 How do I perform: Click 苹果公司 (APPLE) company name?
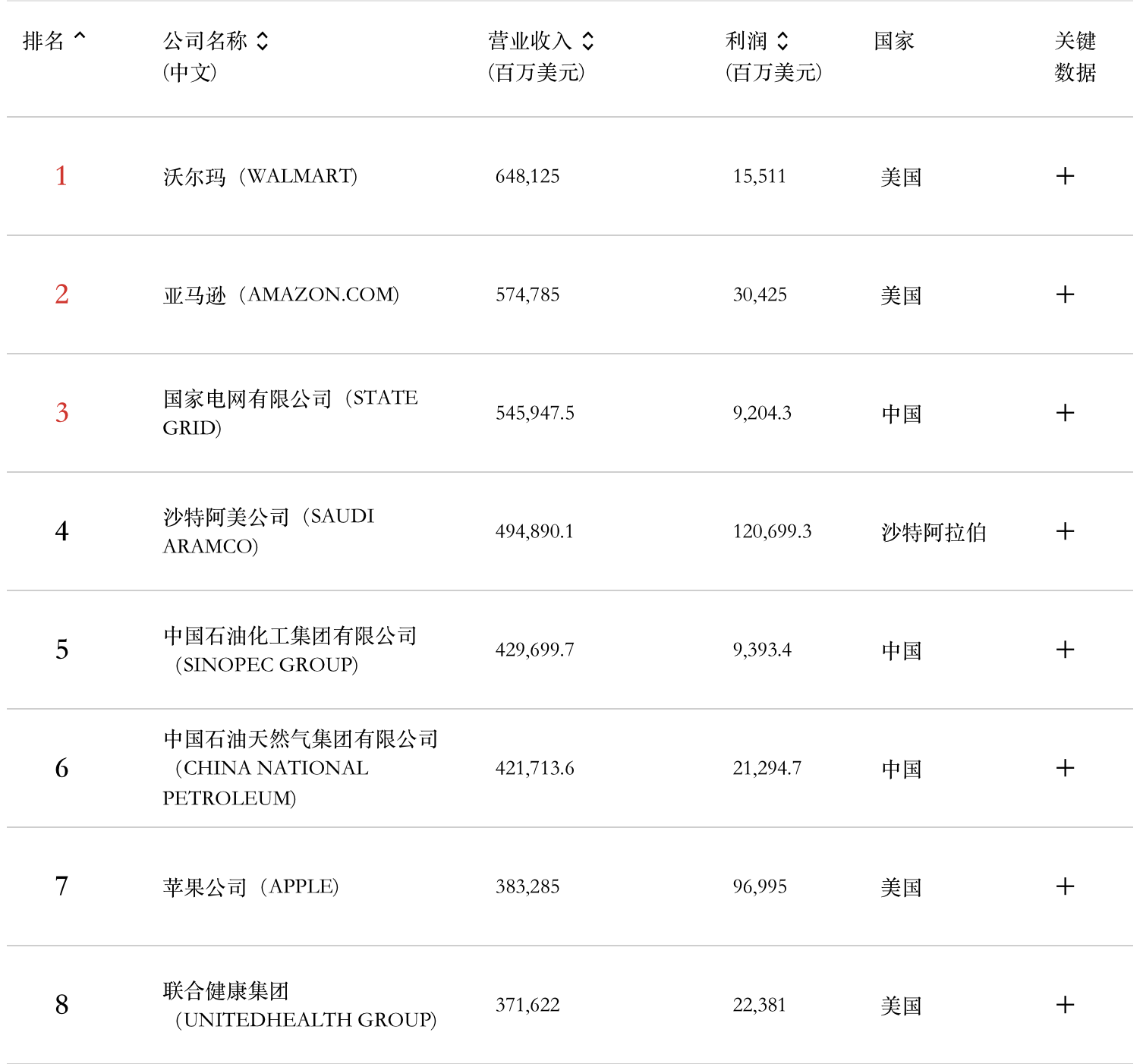[x=250, y=887]
